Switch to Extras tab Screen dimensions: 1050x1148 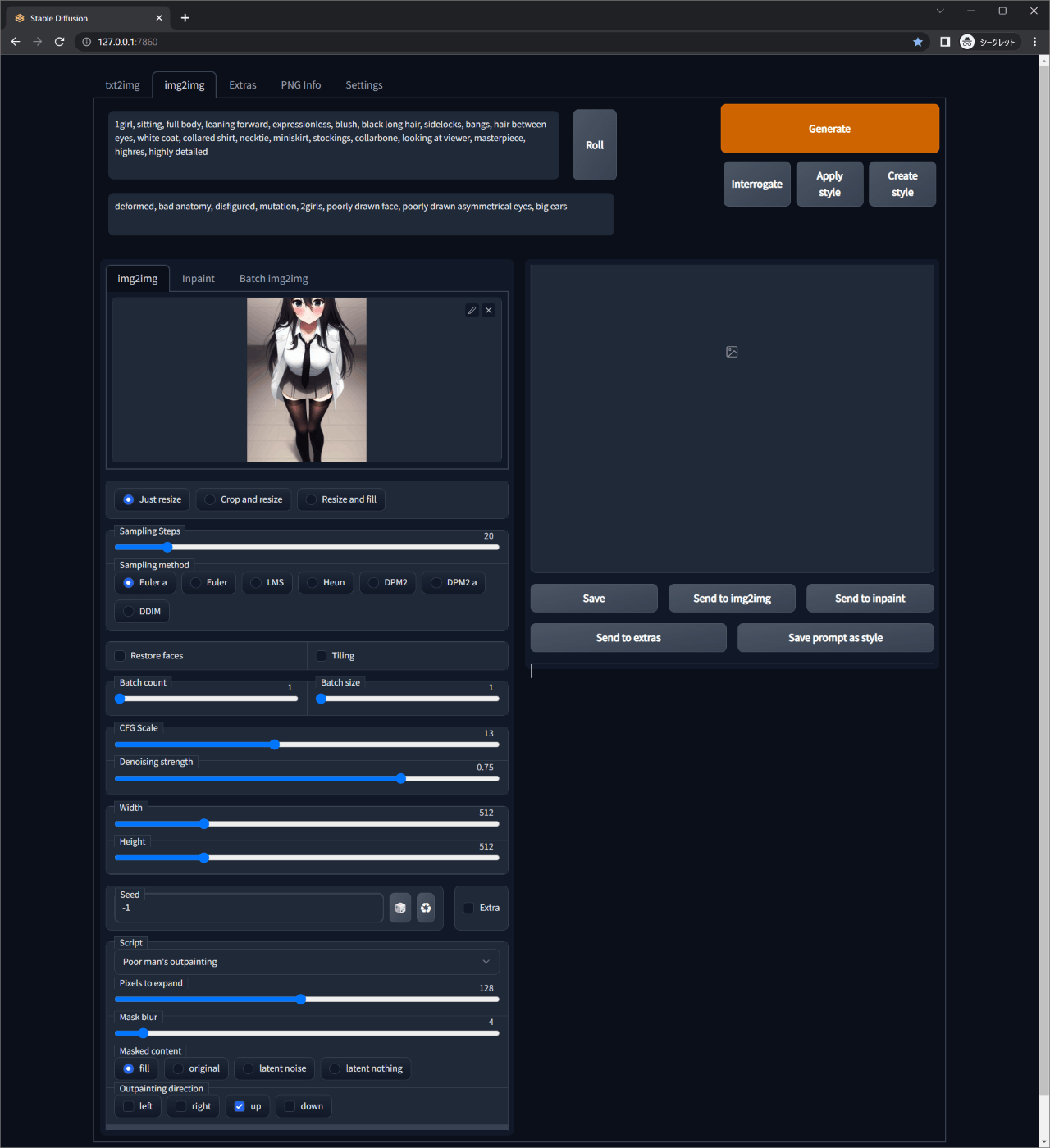pos(243,85)
